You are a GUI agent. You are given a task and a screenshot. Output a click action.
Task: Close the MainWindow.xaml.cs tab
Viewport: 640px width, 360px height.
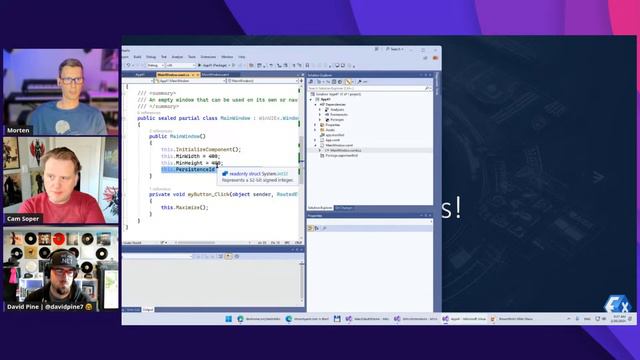point(198,75)
